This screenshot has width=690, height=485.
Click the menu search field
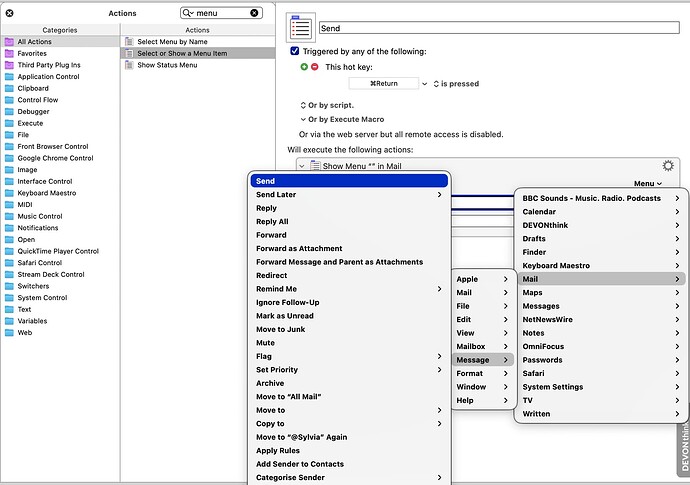click(221, 13)
